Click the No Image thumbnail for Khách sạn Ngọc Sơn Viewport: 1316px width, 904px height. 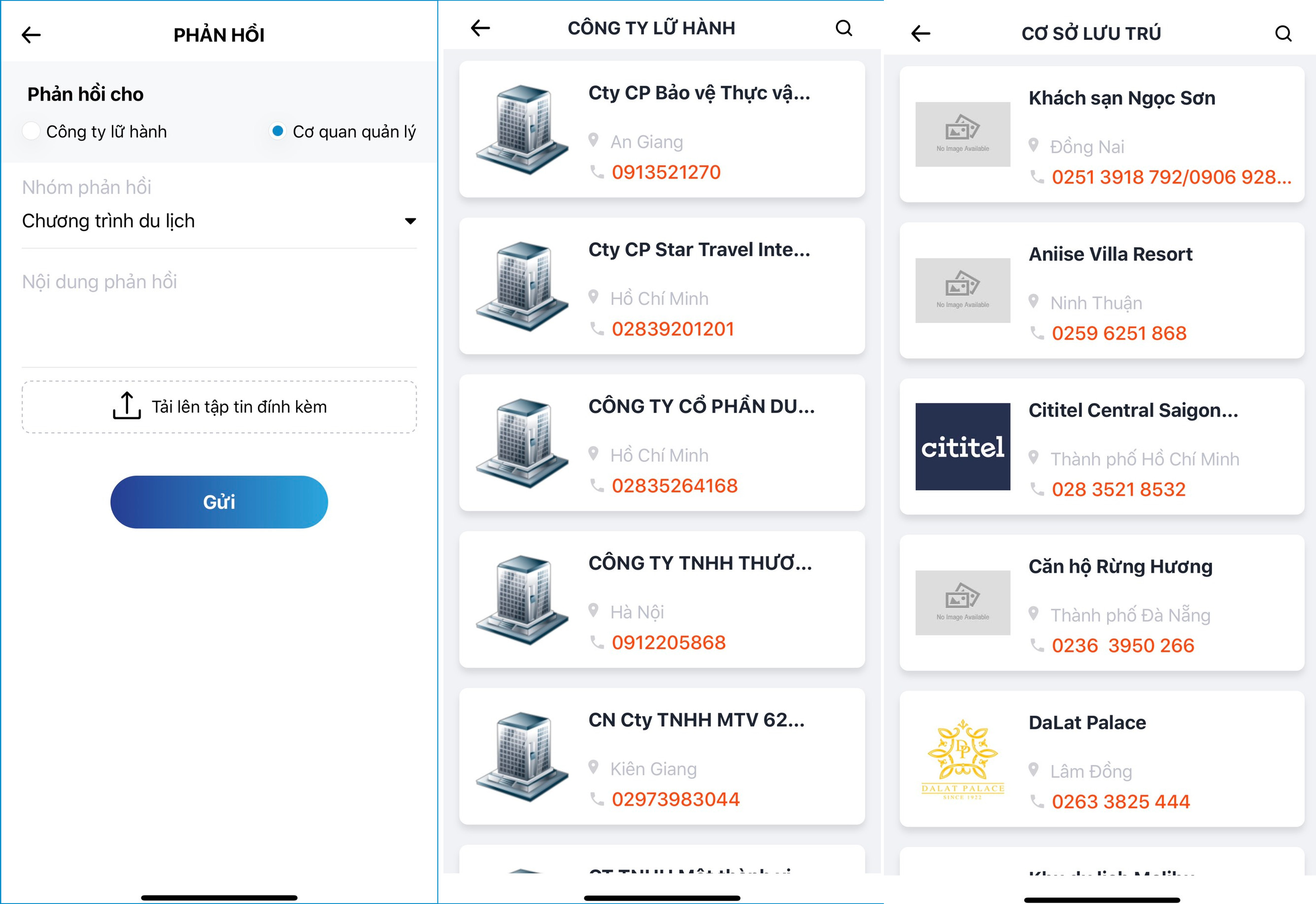click(963, 134)
